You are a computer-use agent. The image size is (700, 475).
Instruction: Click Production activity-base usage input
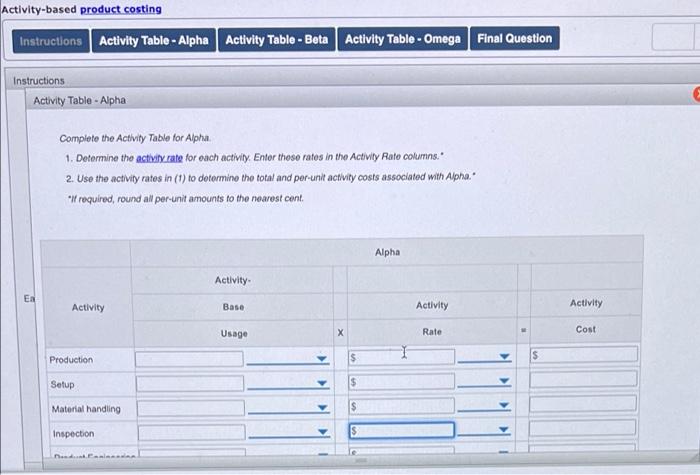tap(189, 358)
